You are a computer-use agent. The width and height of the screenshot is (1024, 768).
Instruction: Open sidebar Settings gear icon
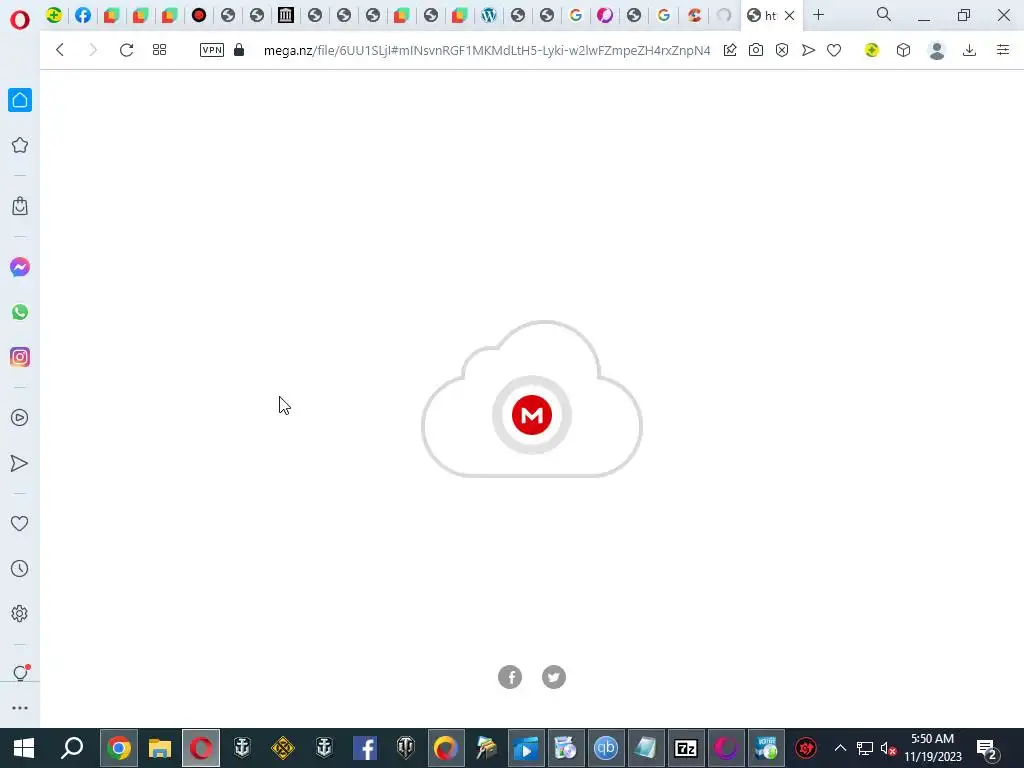click(x=20, y=614)
